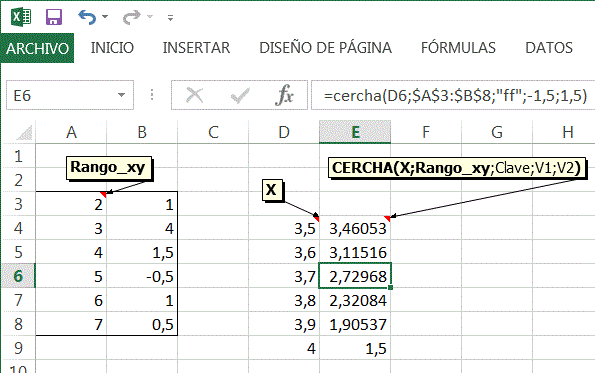Switch to the INICIO tab
The width and height of the screenshot is (595, 373).
click(x=112, y=48)
